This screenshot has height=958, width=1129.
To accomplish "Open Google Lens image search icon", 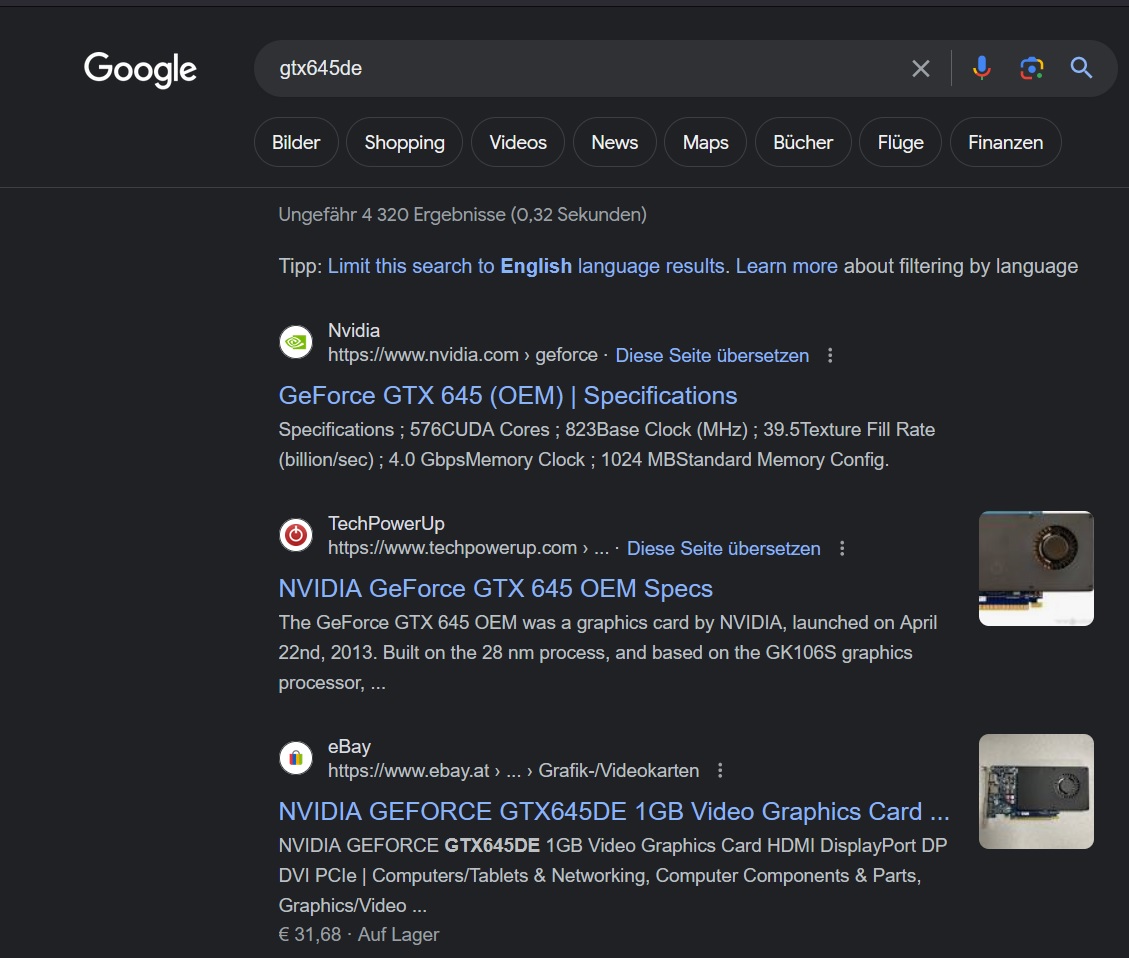I will (1032, 68).
